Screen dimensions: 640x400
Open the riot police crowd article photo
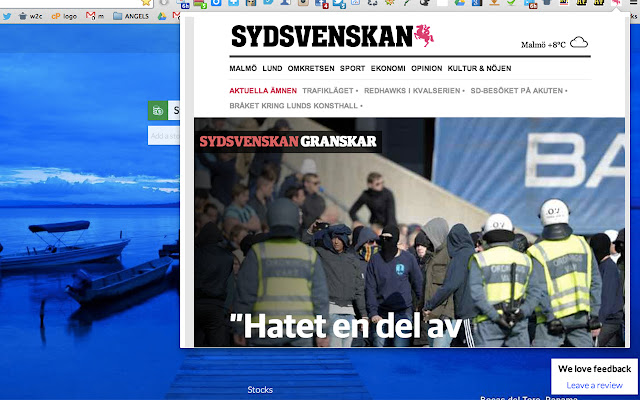pos(409,232)
